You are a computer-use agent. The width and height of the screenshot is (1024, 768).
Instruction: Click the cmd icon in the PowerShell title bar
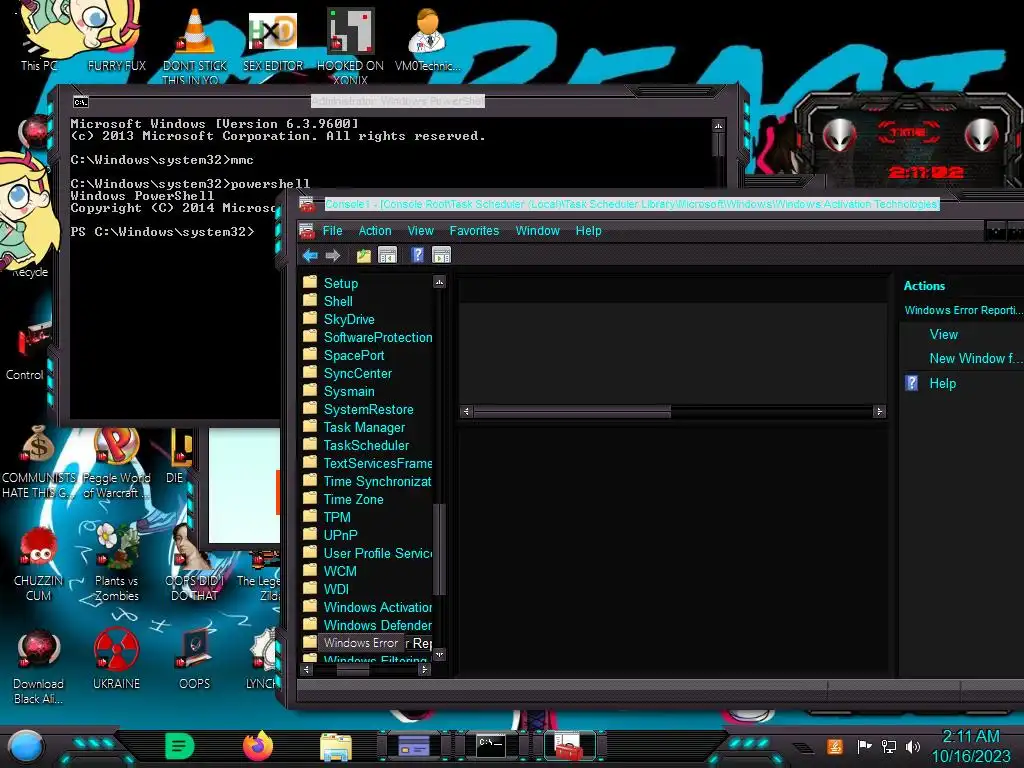pos(80,102)
